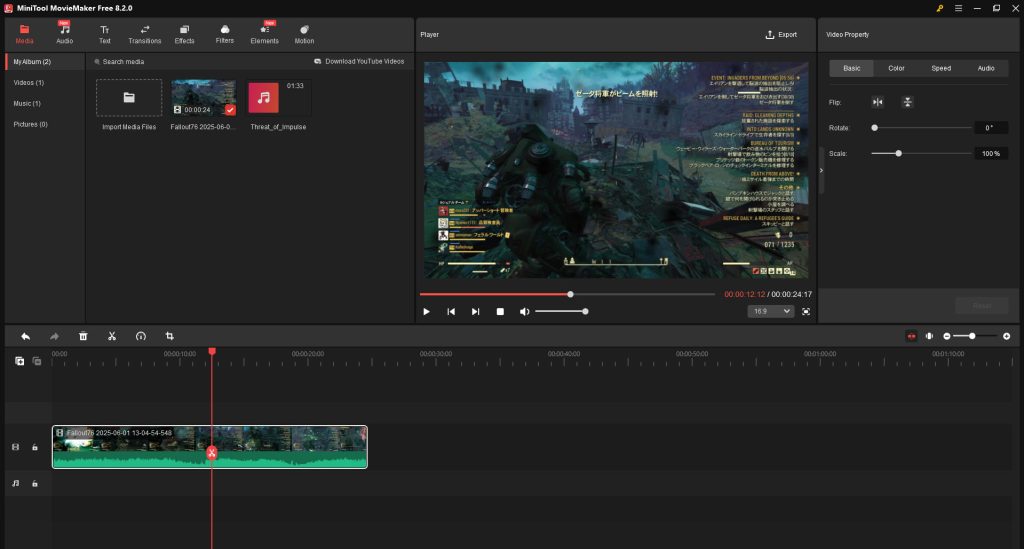Open the speed control icon
The height and width of the screenshot is (549, 1024).
(x=140, y=336)
